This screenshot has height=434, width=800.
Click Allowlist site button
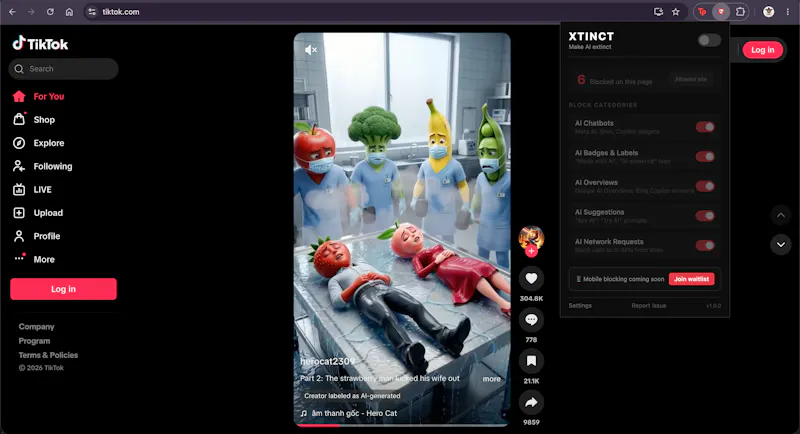(x=690, y=80)
